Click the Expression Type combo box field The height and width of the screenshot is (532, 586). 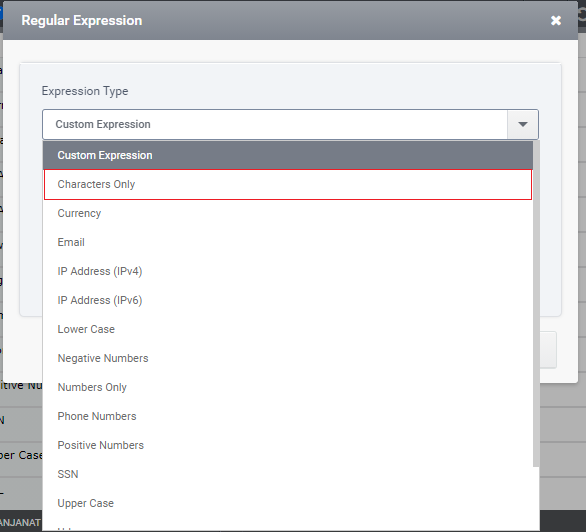[x=290, y=124]
